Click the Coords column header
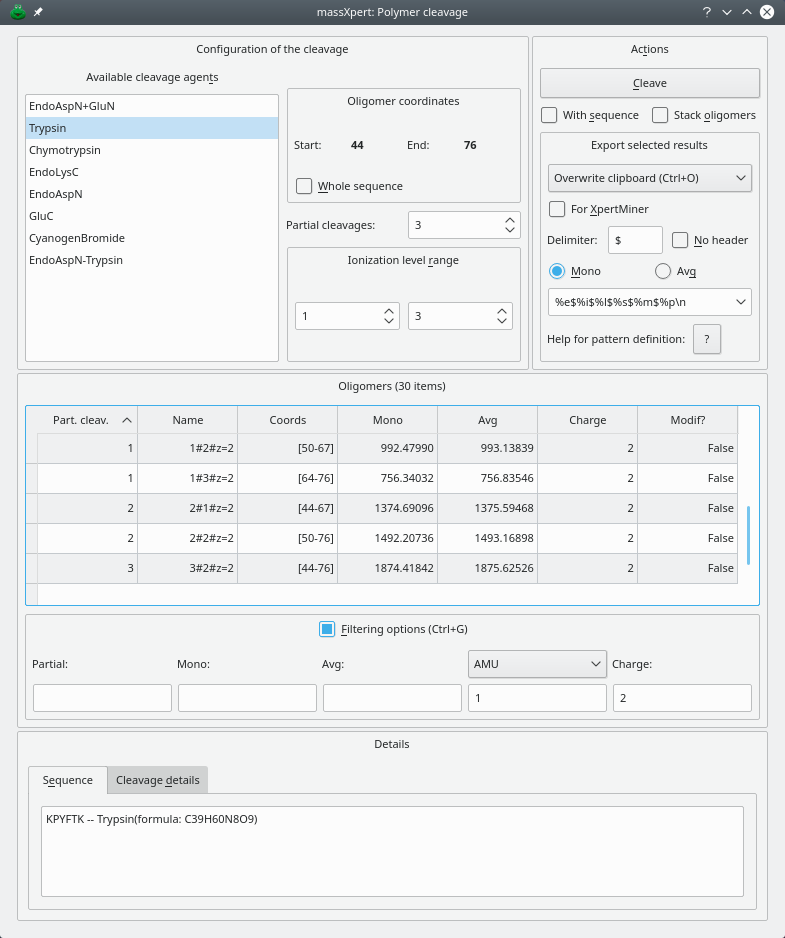 [x=288, y=420]
